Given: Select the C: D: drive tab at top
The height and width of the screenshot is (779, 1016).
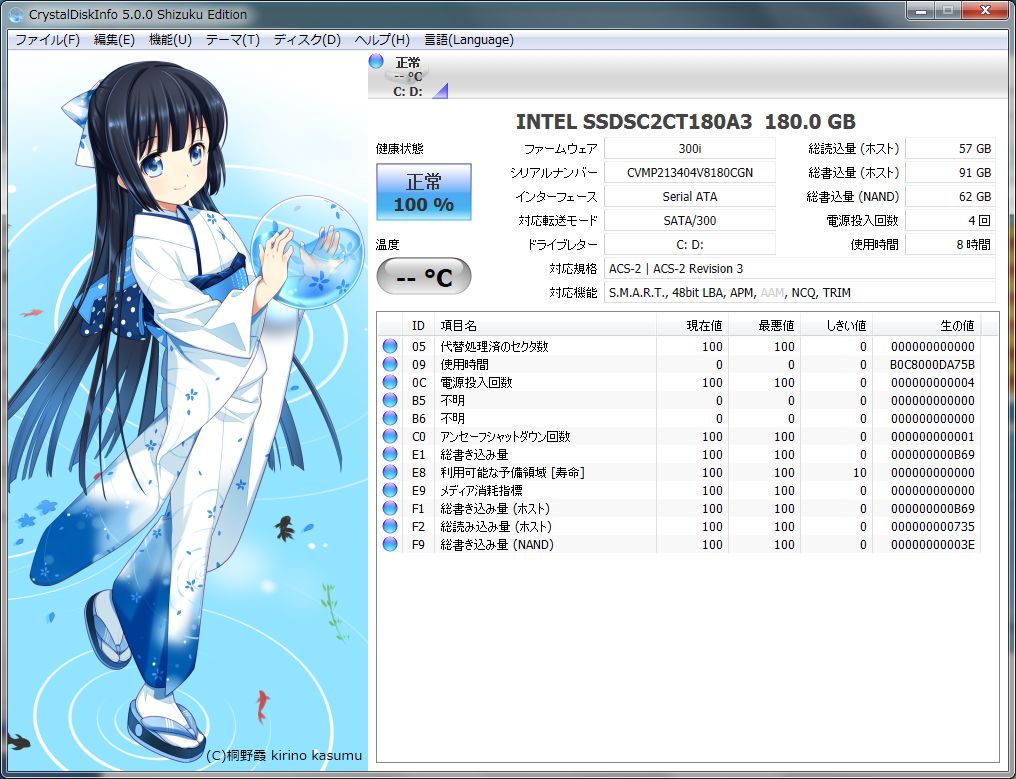Looking at the screenshot, I should point(408,76).
